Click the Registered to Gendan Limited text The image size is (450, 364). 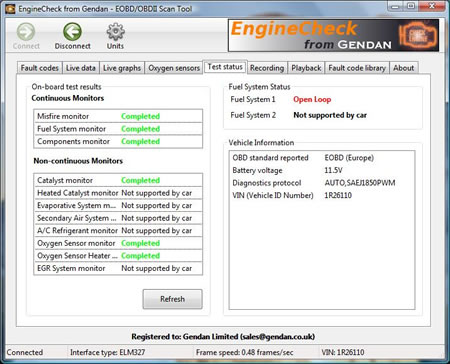(x=223, y=337)
